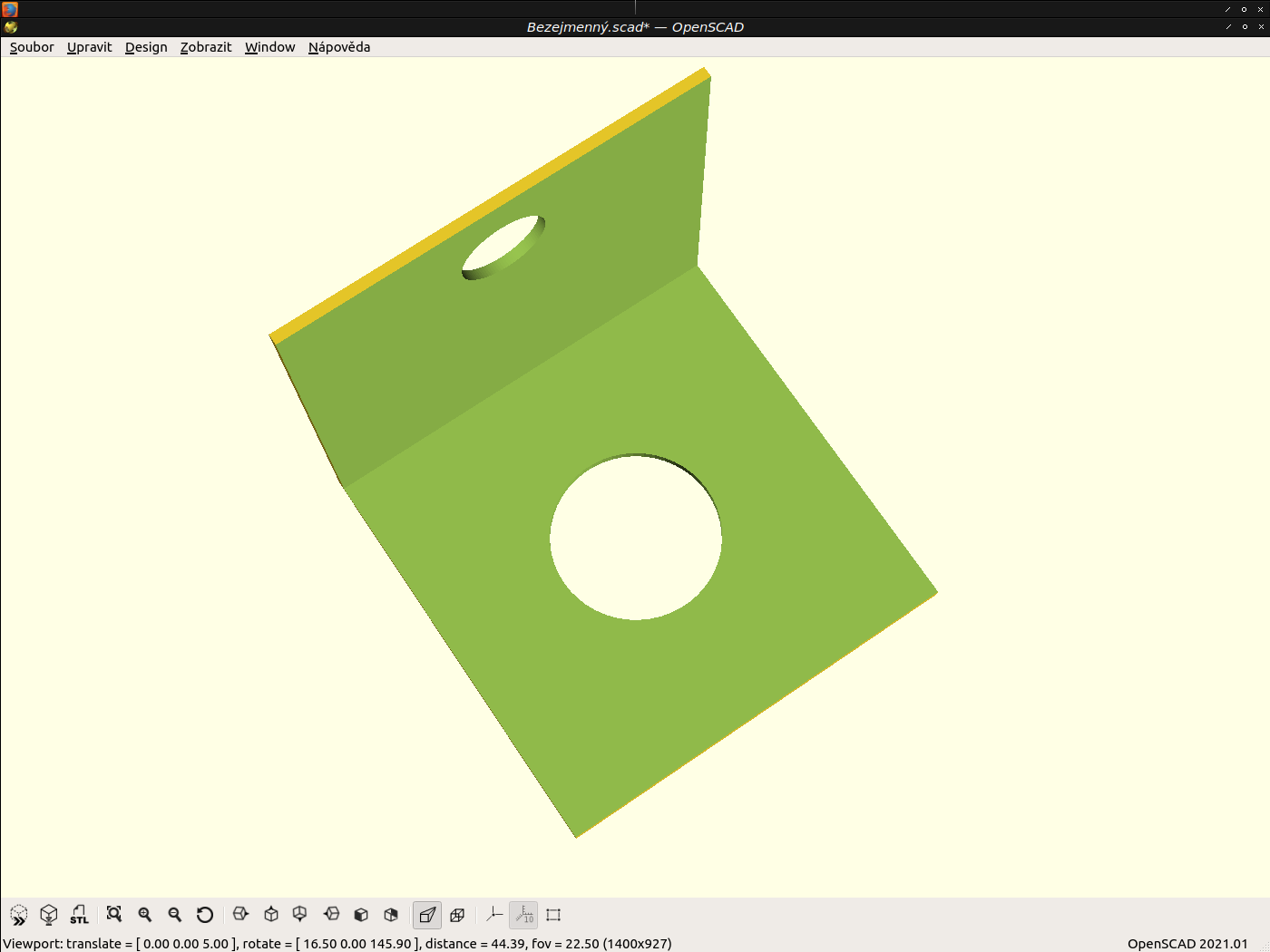Open the Design menu
The width and height of the screenshot is (1270, 952).
(146, 47)
